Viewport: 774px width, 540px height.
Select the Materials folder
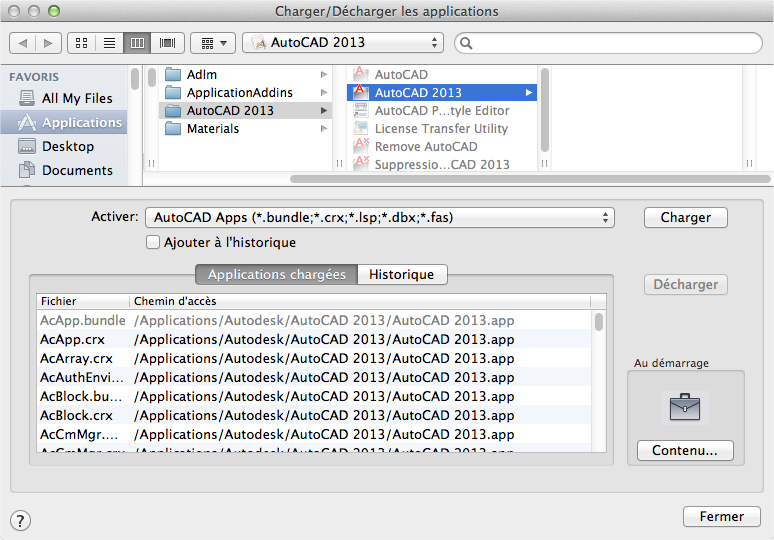pyautogui.click(x=245, y=128)
